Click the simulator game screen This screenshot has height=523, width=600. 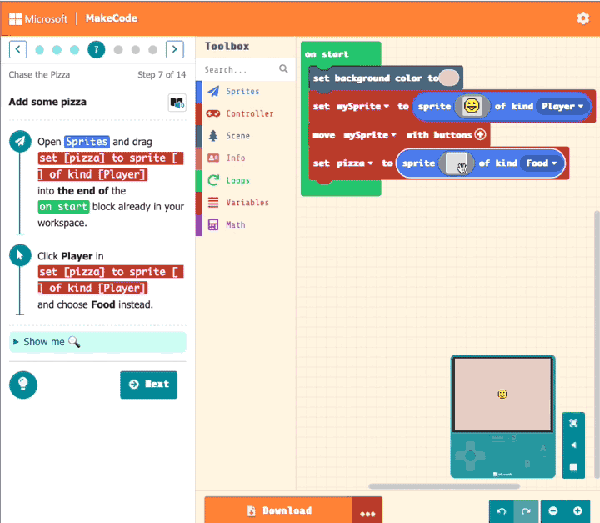click(x=502, y=394)
